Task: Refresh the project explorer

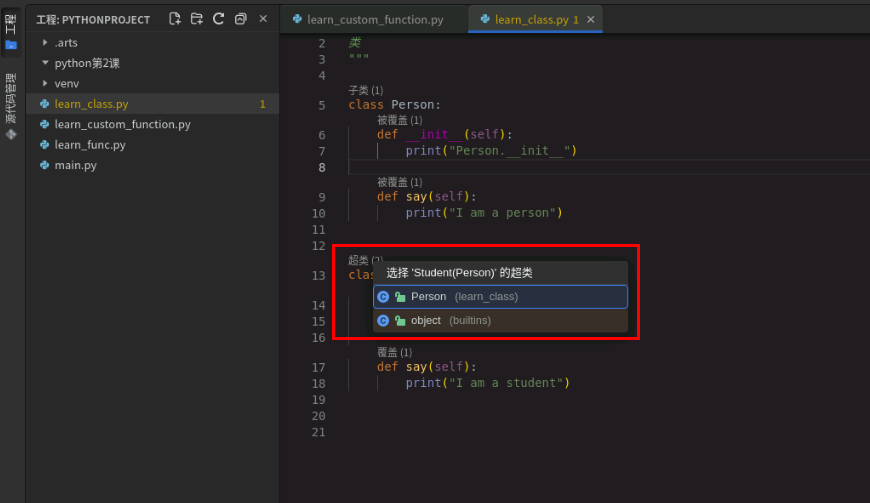Action: pyautogui.click(x=218, y=19)
